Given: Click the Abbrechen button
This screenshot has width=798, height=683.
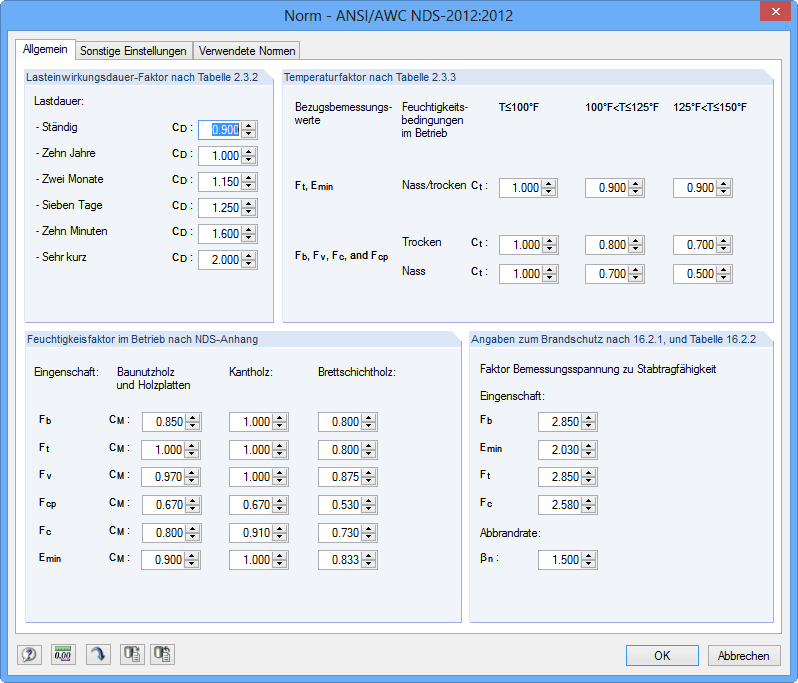Looking at the screenshot, I should click(x=744, y=656).
